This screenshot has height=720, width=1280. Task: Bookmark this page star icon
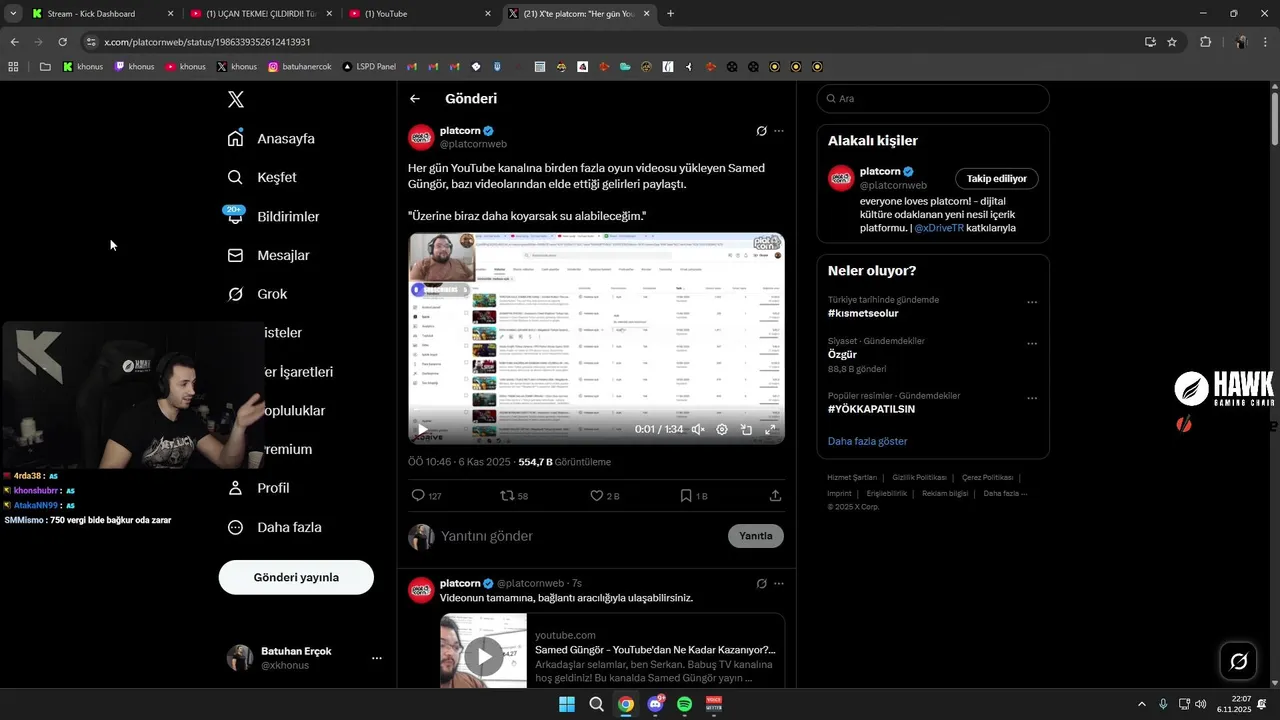(1172, 42)
